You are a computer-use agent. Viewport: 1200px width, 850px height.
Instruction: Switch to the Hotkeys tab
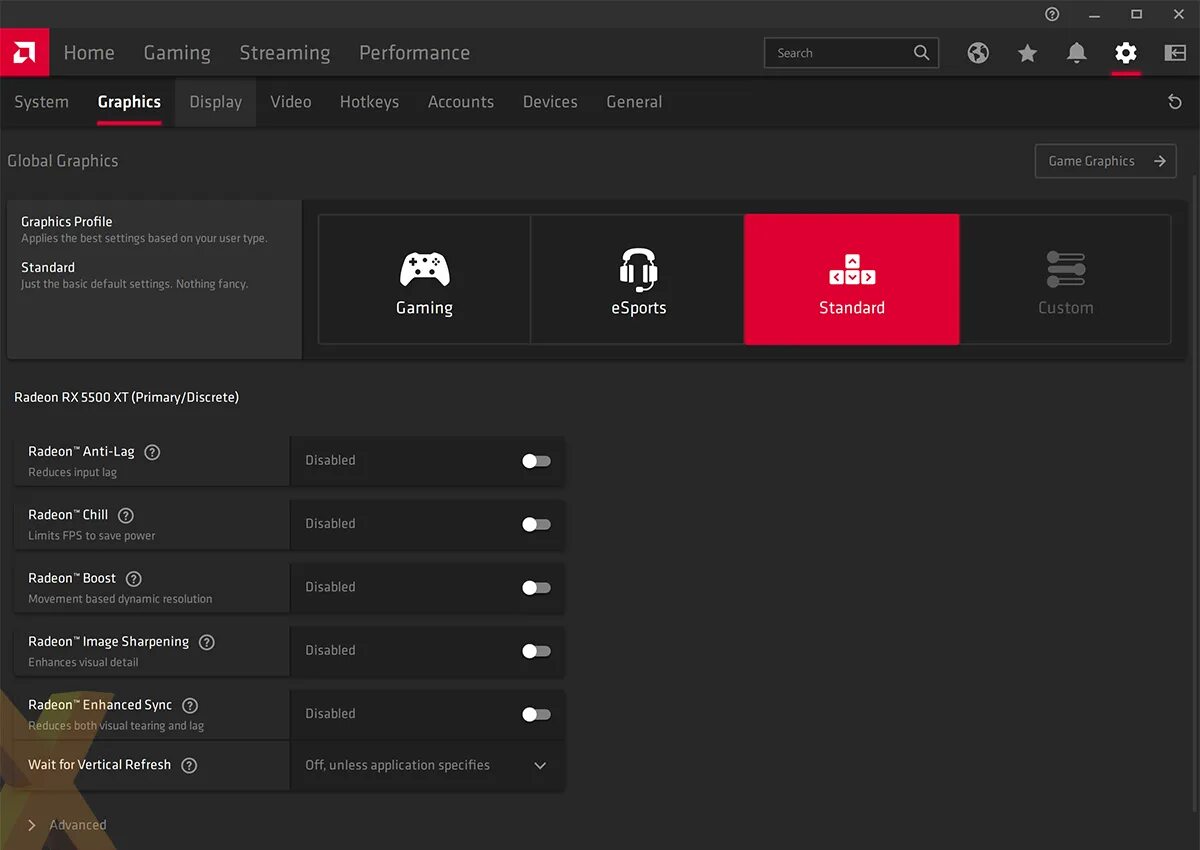point(369,102)
